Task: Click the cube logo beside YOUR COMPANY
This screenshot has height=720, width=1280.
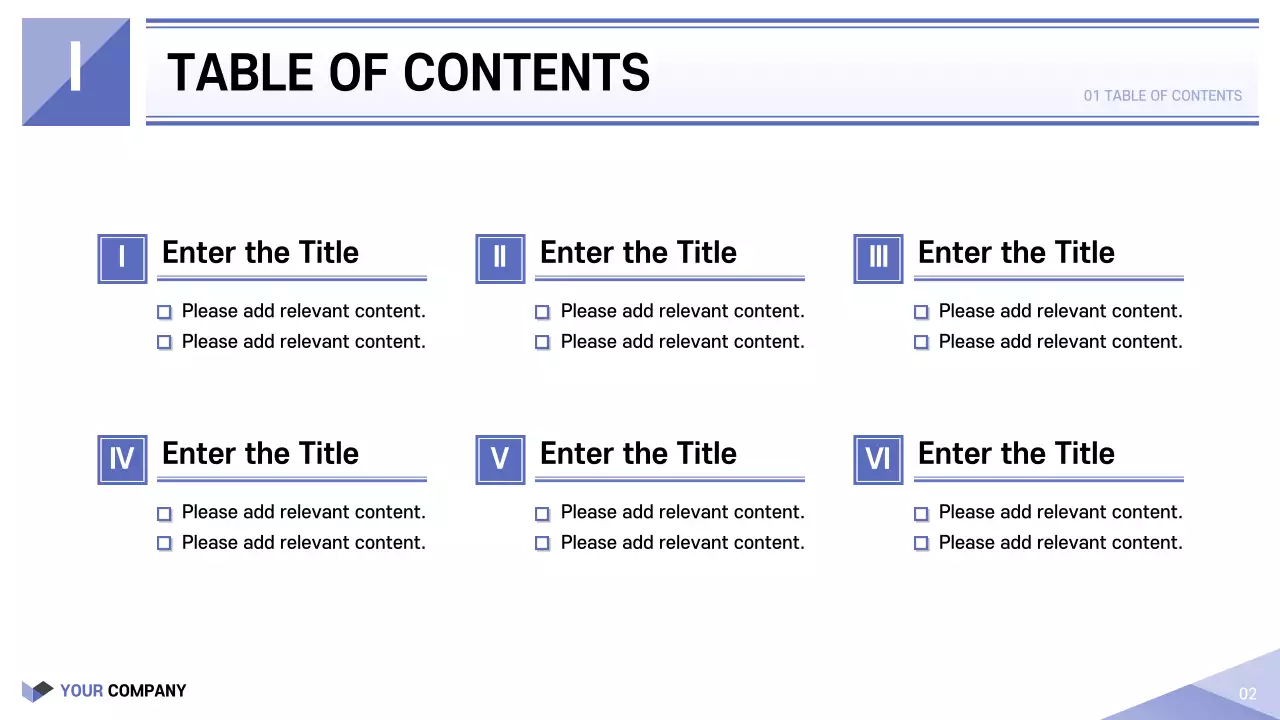Action: pos(37,691)
